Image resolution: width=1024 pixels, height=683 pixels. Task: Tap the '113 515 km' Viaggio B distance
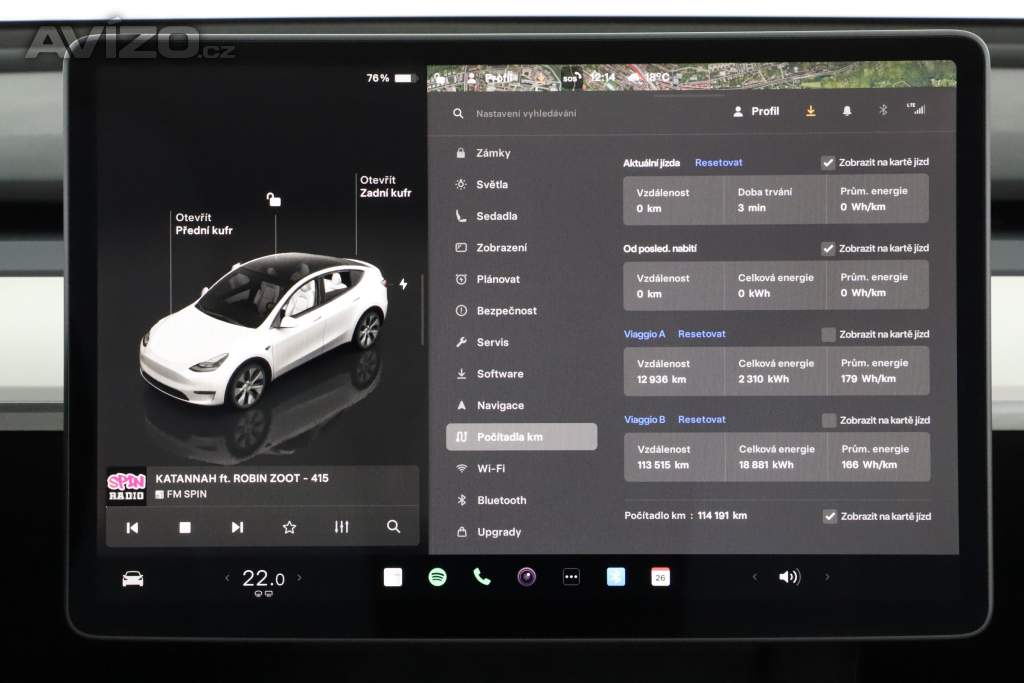pos(664,465)
